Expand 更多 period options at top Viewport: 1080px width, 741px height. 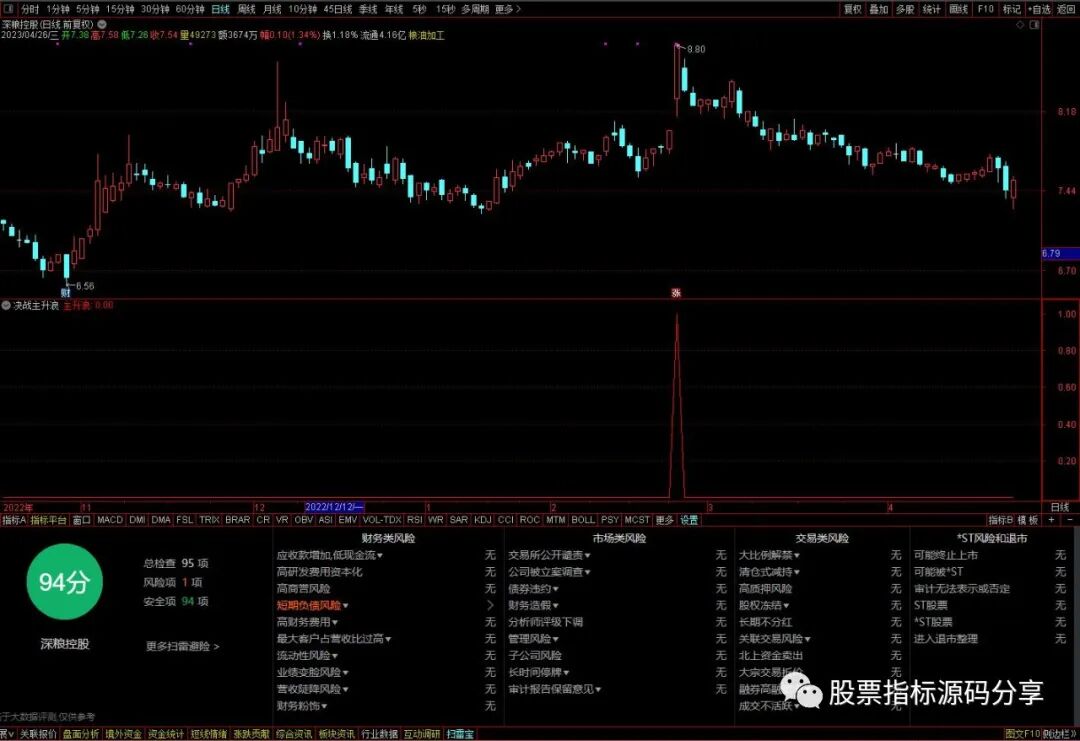[508, 9]
